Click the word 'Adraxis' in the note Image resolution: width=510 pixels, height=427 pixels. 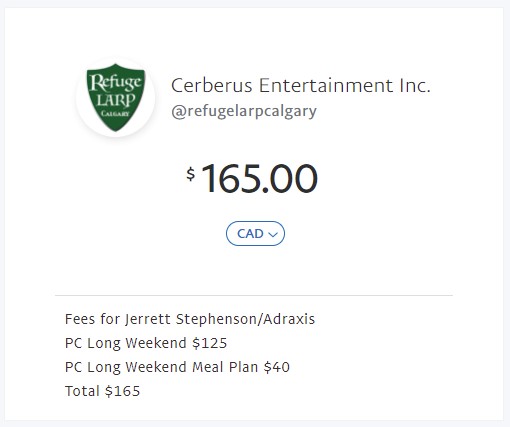point(289,319)
